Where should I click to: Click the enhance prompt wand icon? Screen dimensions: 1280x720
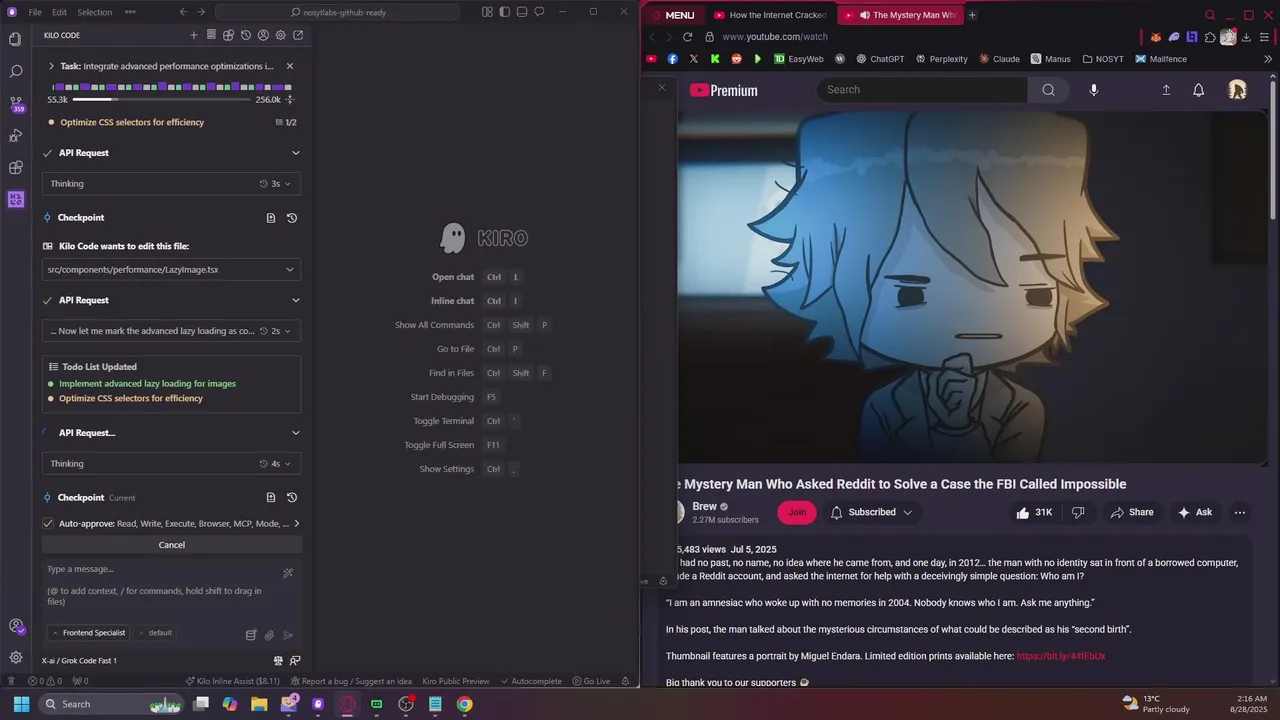[x=288, y=573]
